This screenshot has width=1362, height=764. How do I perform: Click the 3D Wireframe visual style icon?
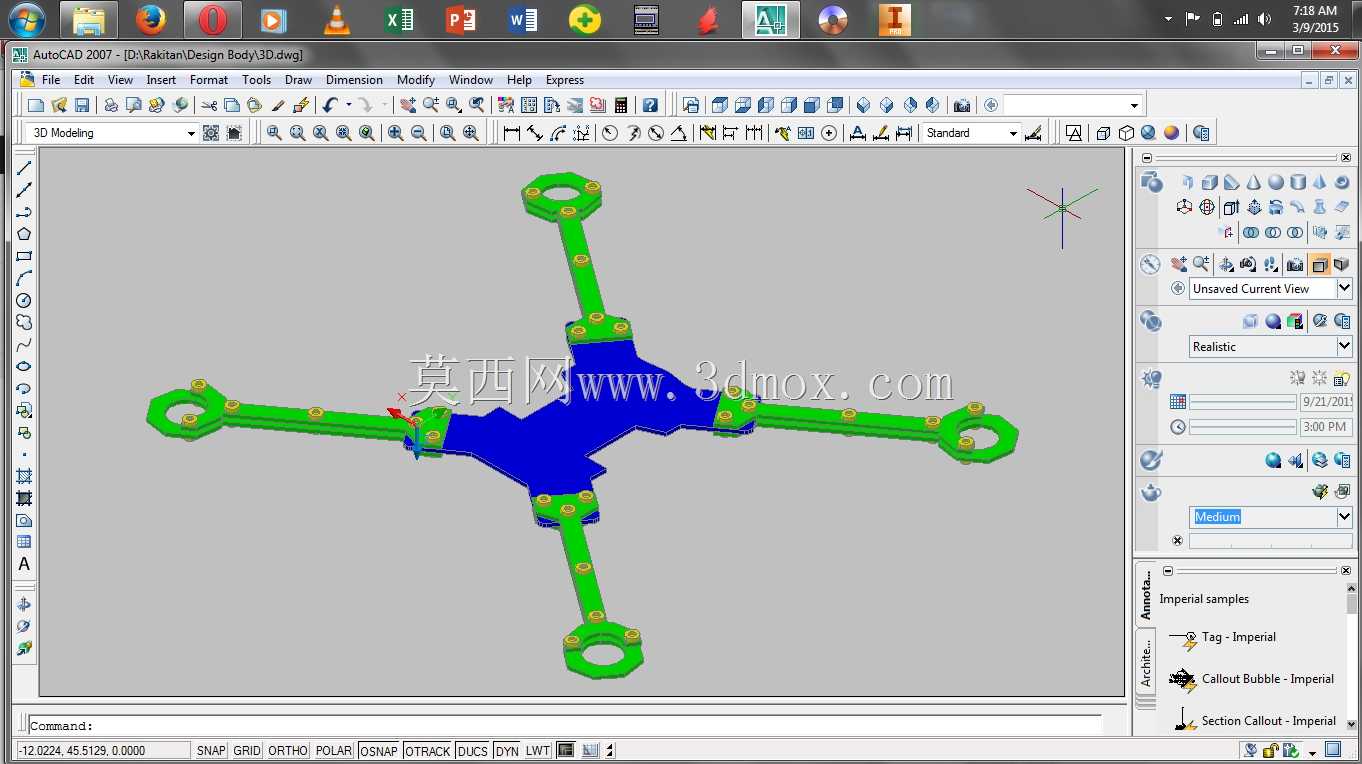click(x=1103, y=133)
